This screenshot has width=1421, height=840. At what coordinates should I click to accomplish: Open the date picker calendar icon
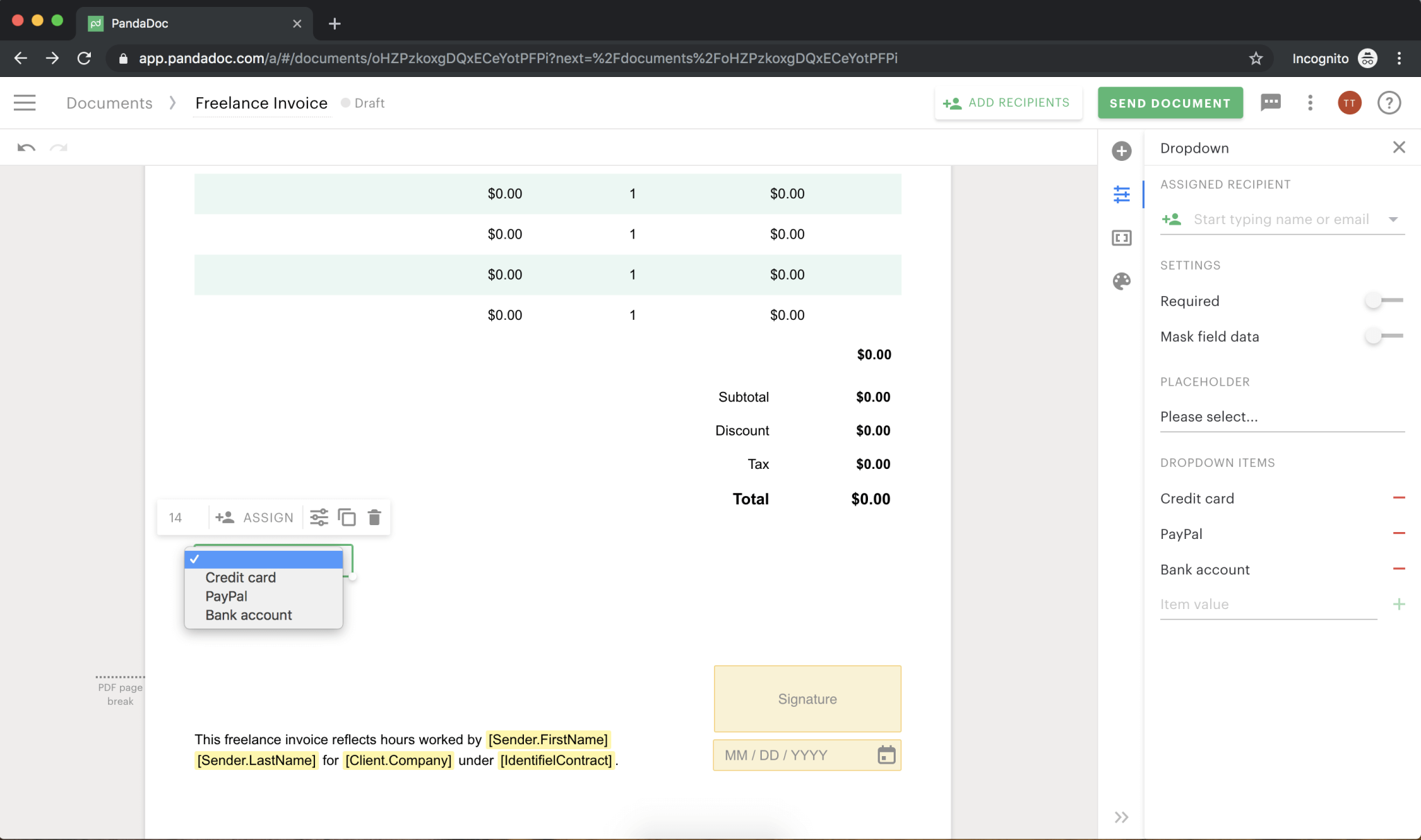tap(886, 755)
